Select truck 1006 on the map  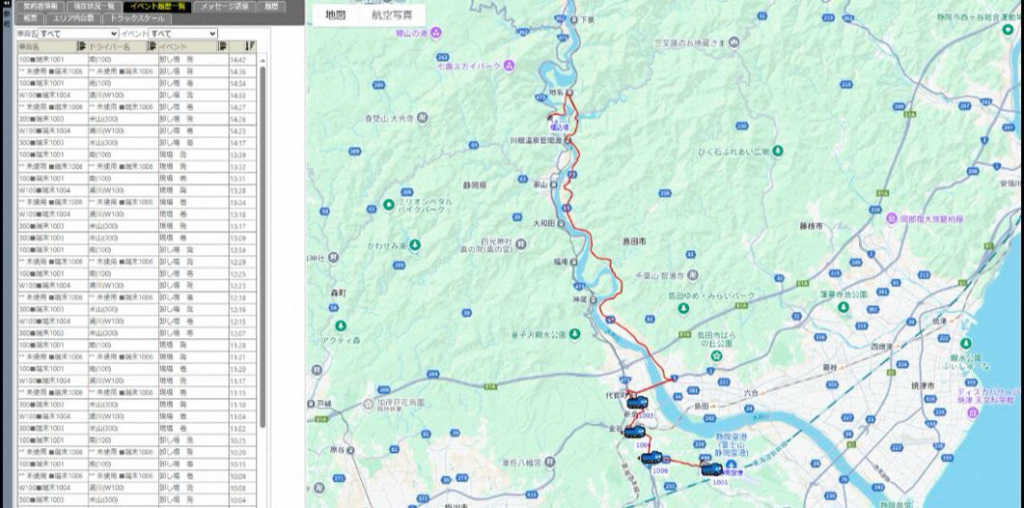[651, 458]
